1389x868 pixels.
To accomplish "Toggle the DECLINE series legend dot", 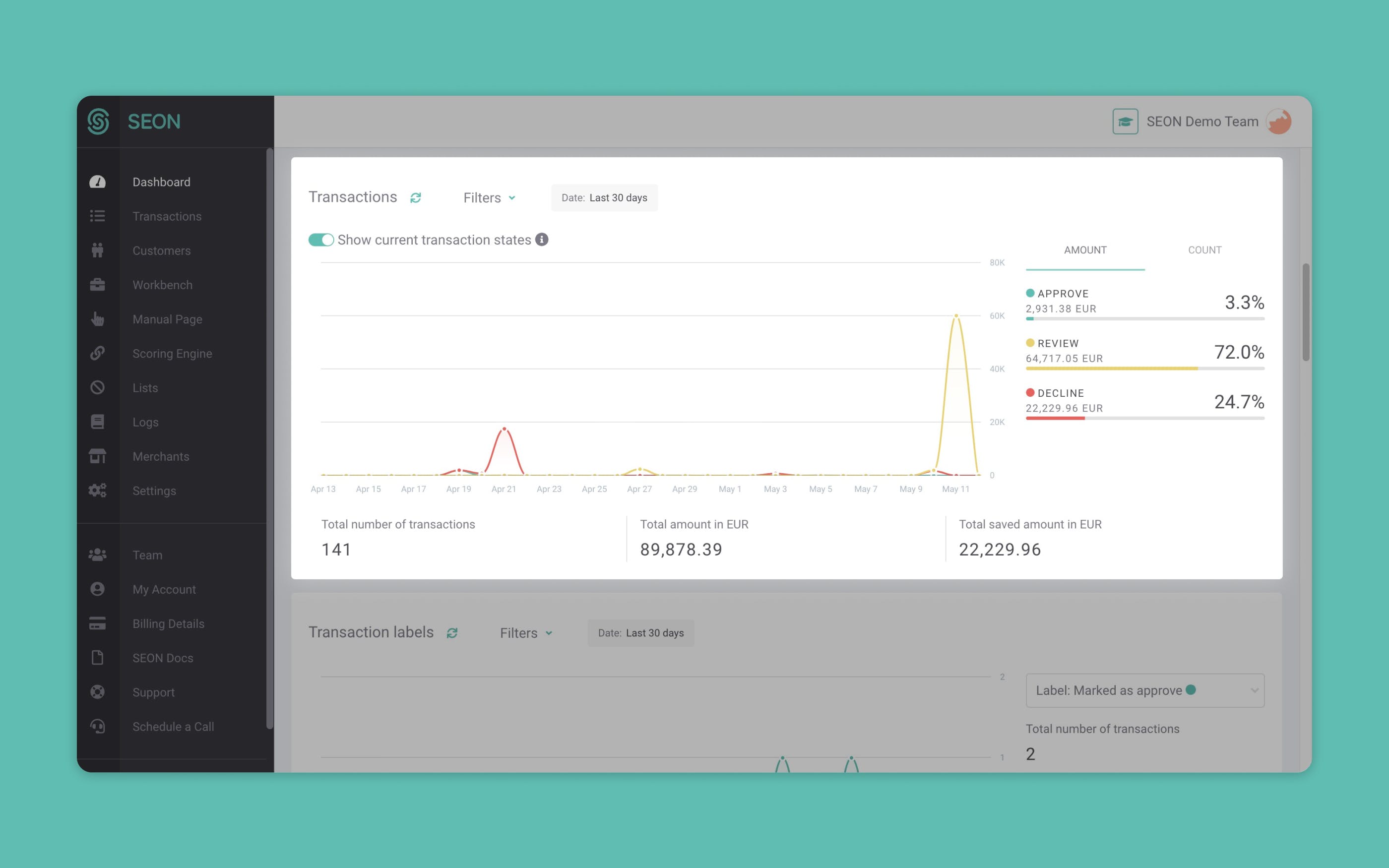I will 1030,393.
